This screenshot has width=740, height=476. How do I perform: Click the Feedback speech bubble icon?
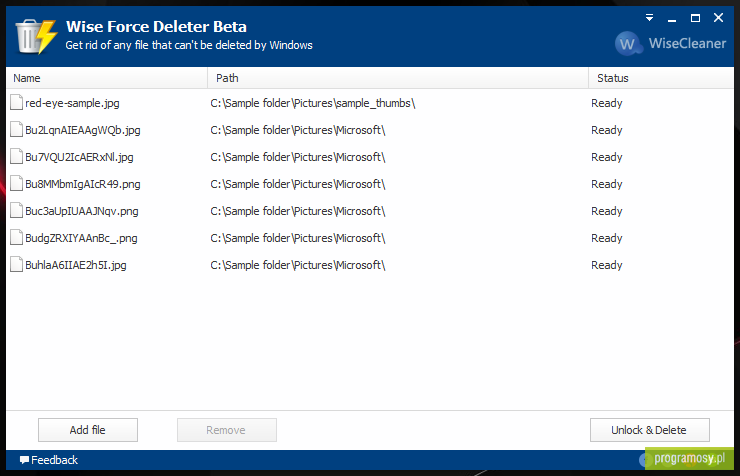coord(25,460)
